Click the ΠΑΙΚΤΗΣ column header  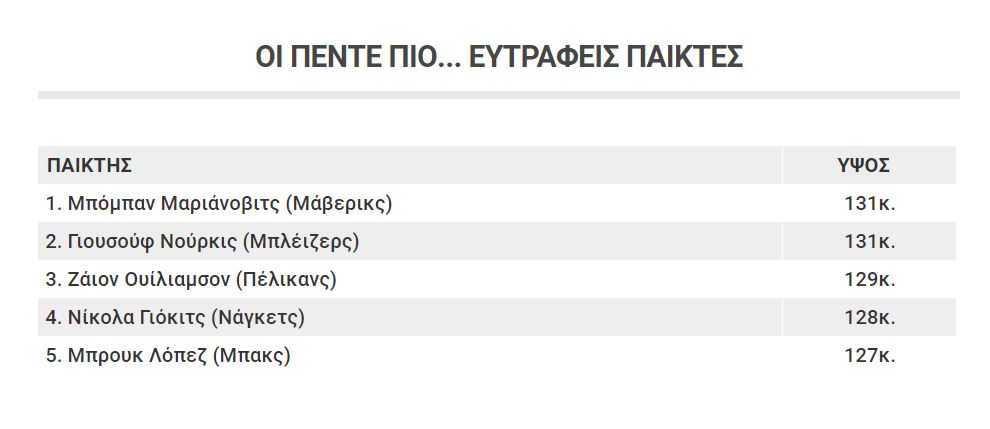[x=89, y=166]
